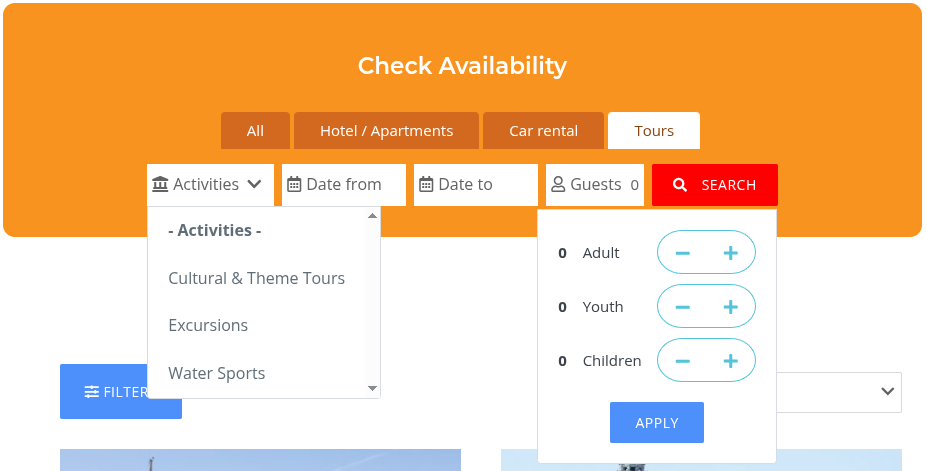
Task: Click the filter sliders icon
Action: 92,392
